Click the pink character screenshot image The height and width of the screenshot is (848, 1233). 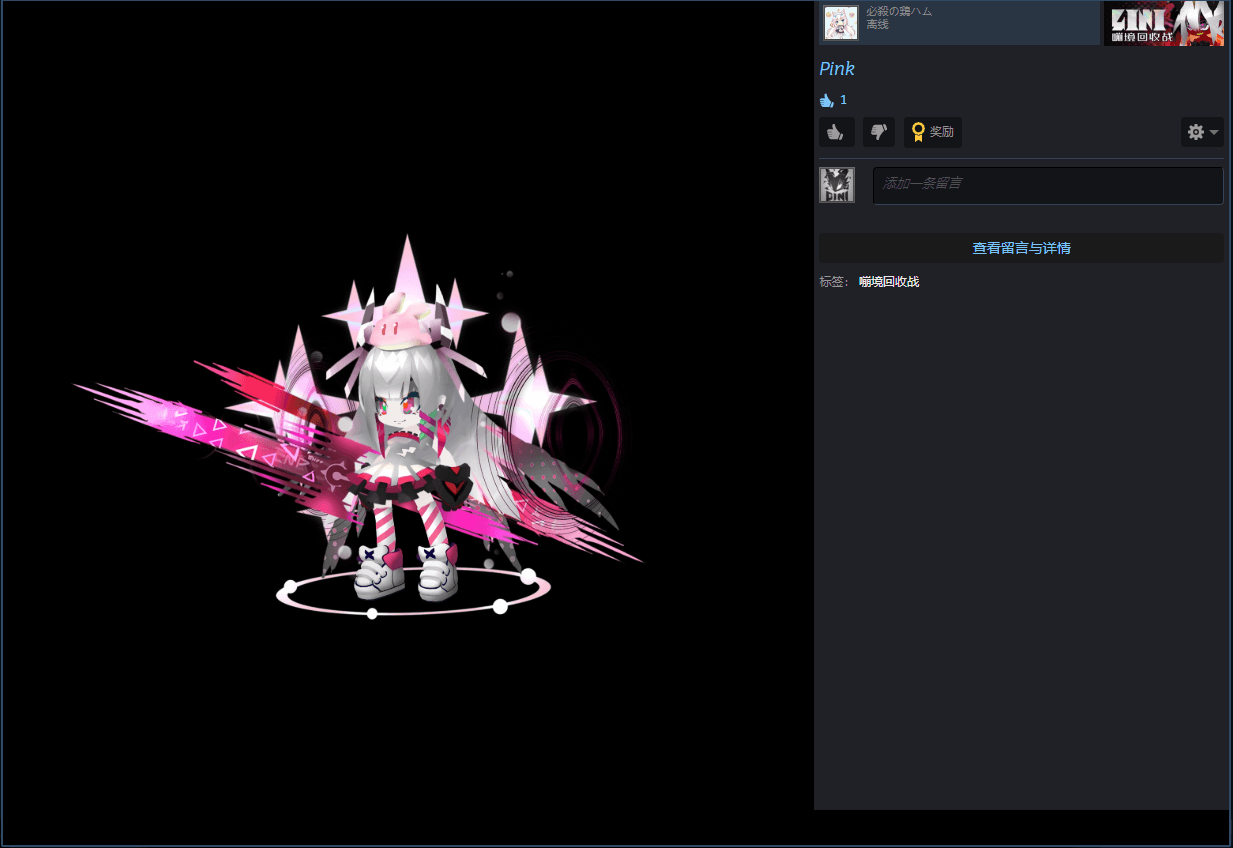408,424
